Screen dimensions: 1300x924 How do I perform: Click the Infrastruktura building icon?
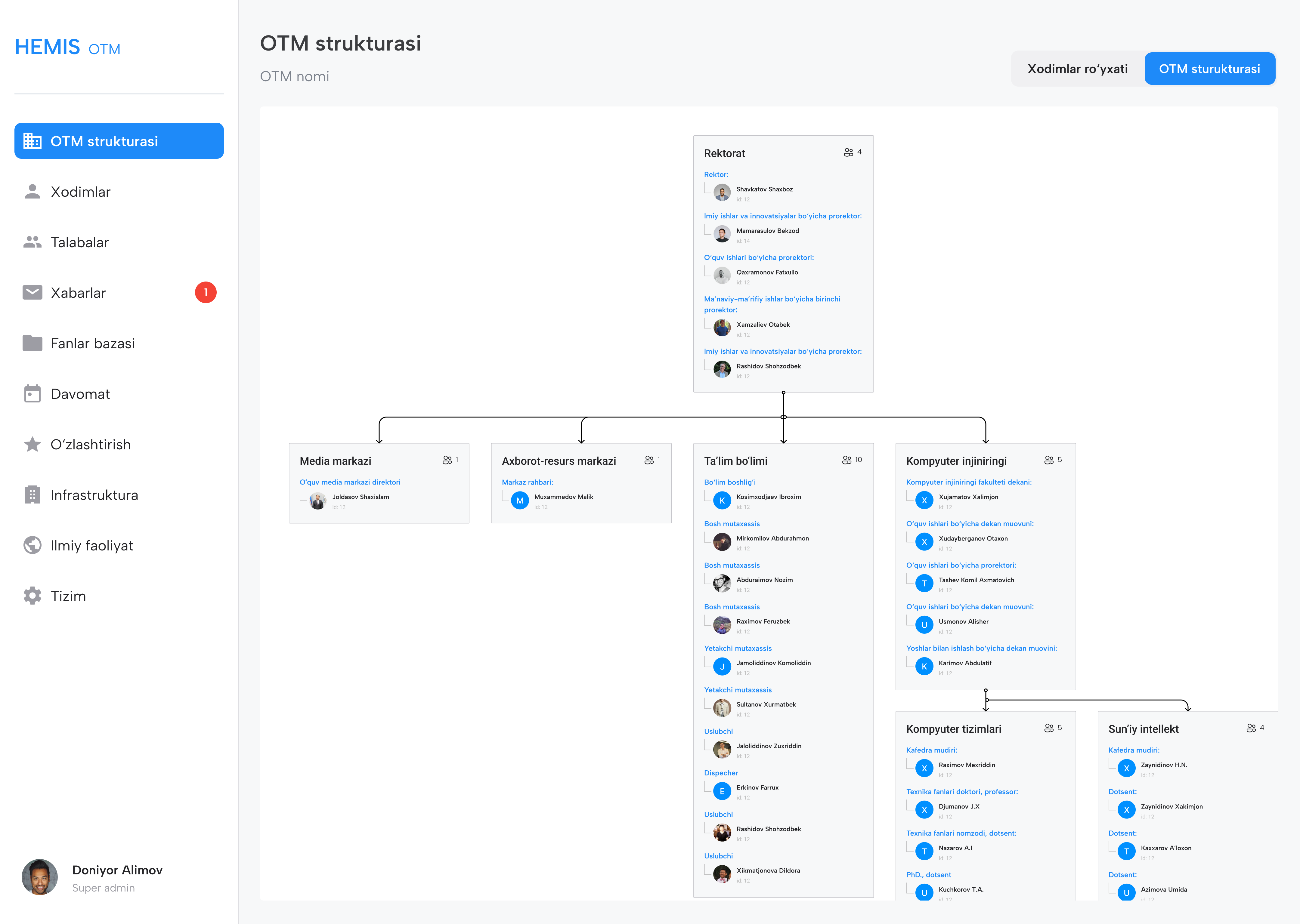(x=32, y=494)
